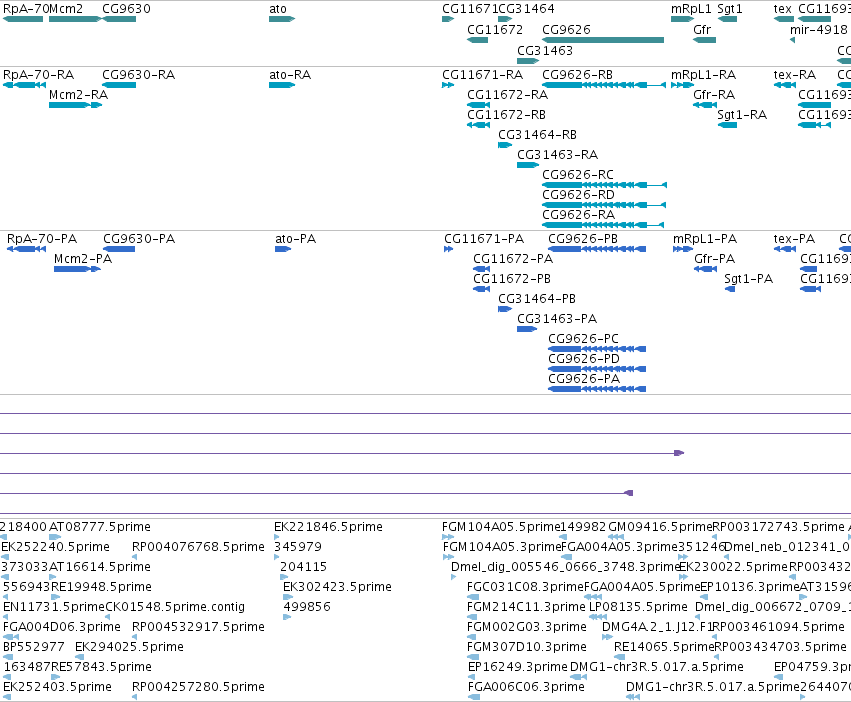Select the "499856" EST label
This screenshot has height=702, width=851.
(307, 606)
